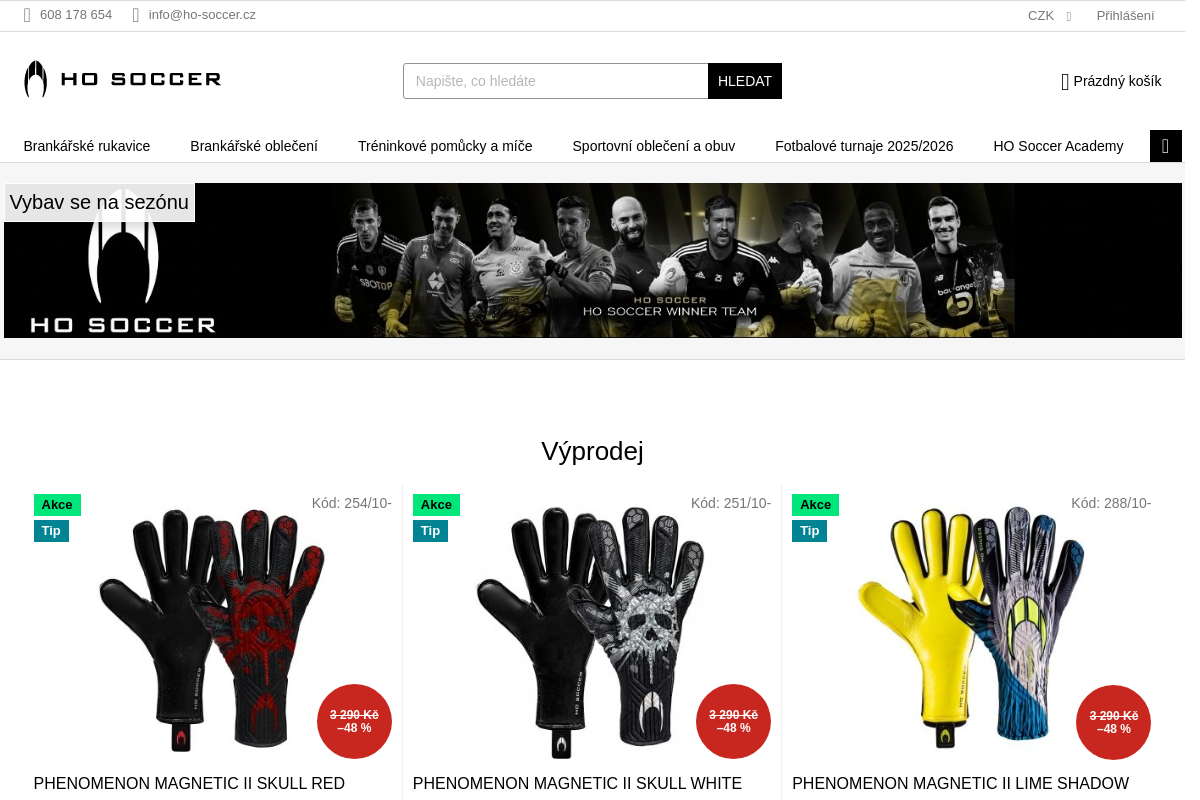Focus the search field 'Napište, co hledáte'
The height and width of the screenshot is (800, 1200).
(x=556, y=81)
